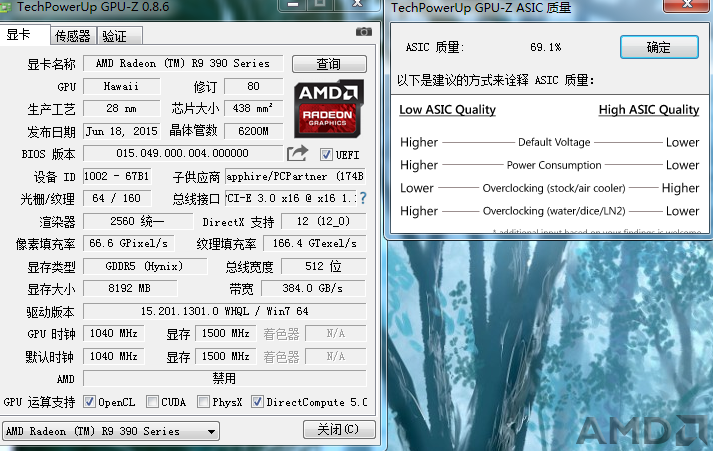Toggle the UEFI checkbox
Image resolution: width=713 pixels, height=451 pixels.
[326, 155]
